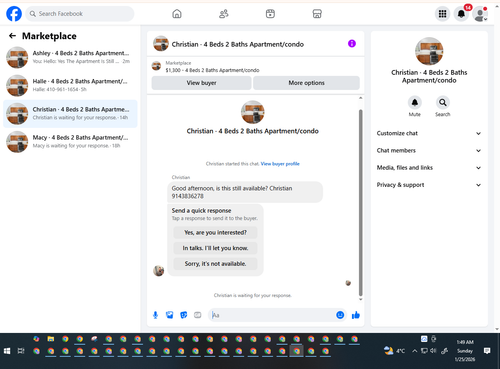The height and width of the screenshot is (369, 500).
Task: Open the nine-dot Menu grid icon
Action: tap(442, 14)
